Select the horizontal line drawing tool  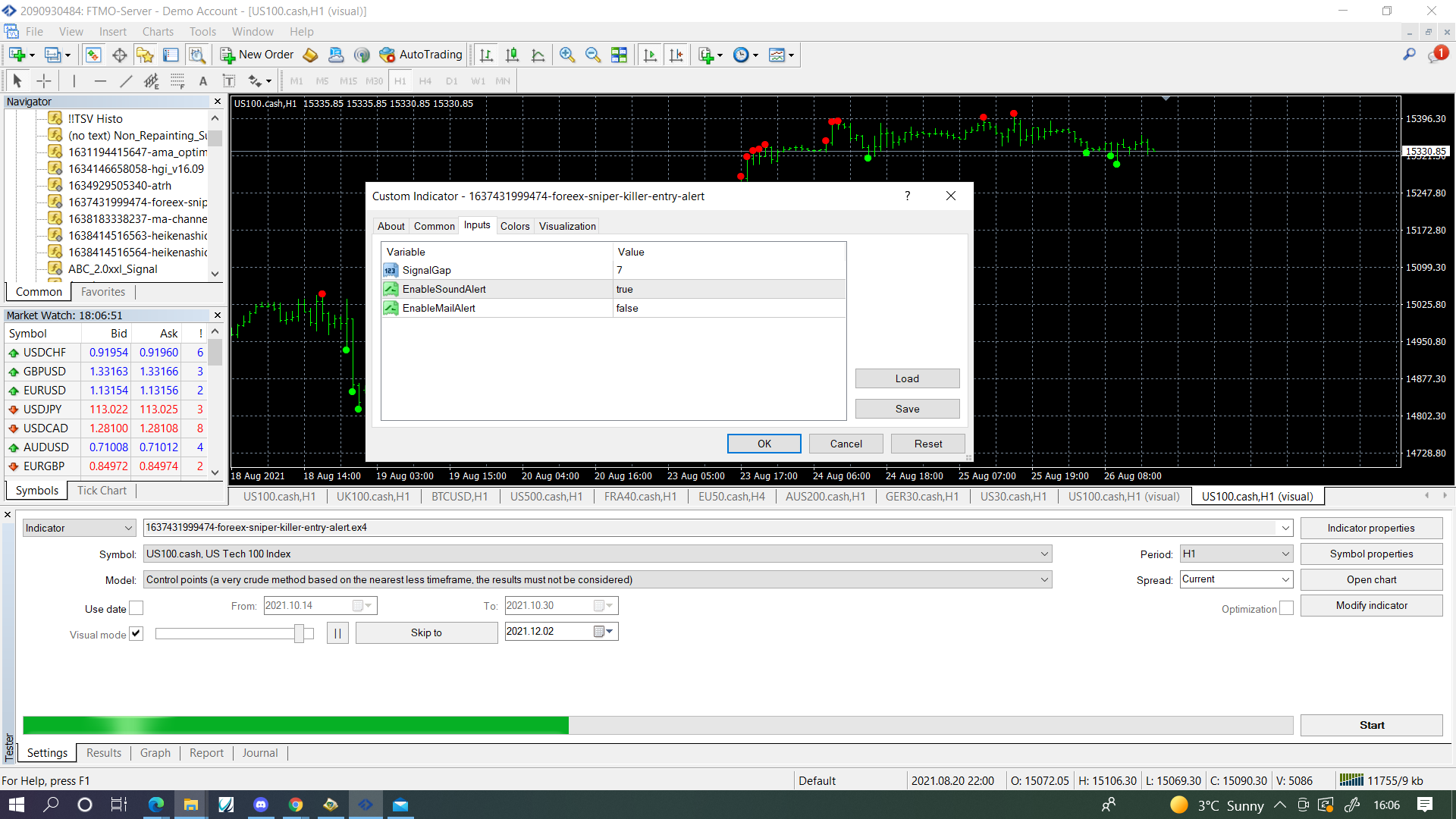100,80
